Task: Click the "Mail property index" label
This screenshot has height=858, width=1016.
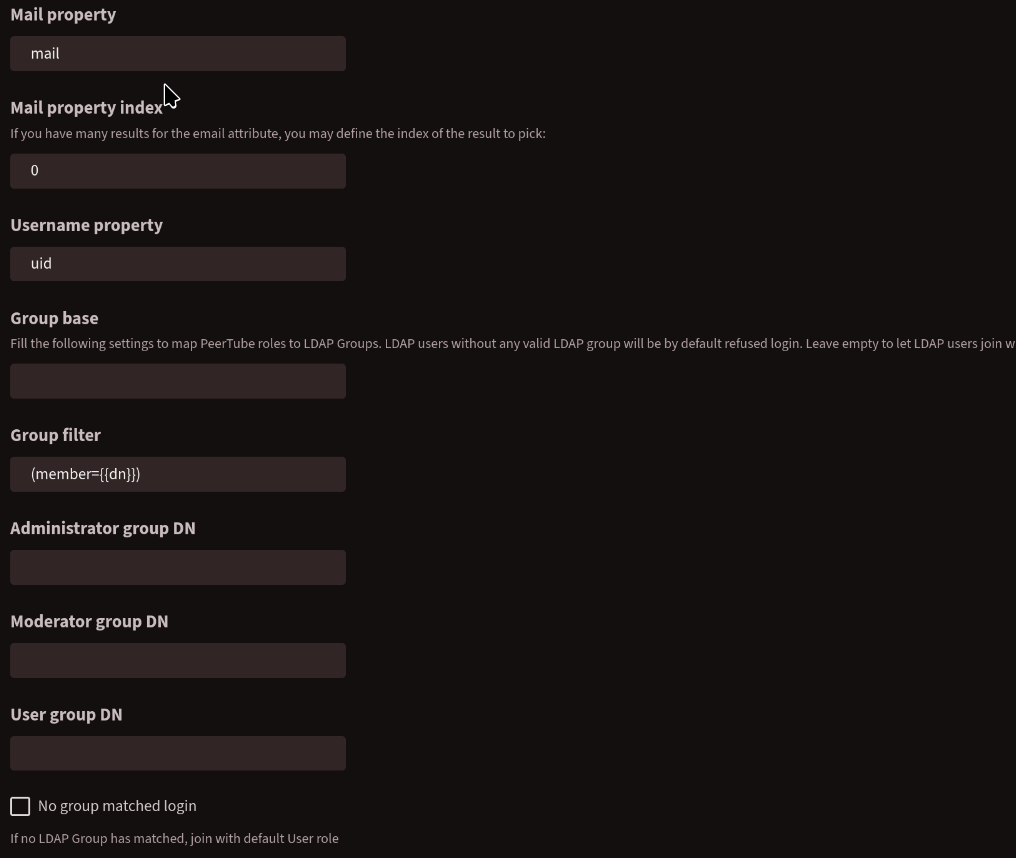Action: coord(86,108)
